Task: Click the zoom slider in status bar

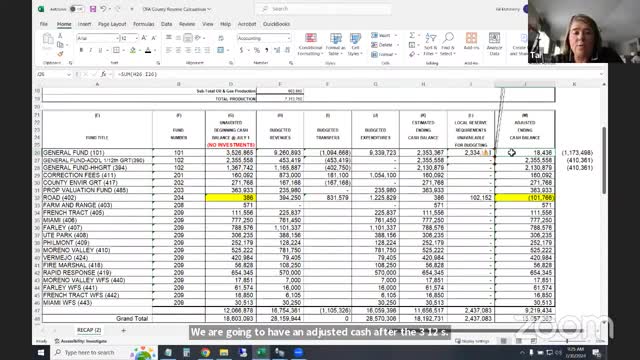Action: (567, 341)
